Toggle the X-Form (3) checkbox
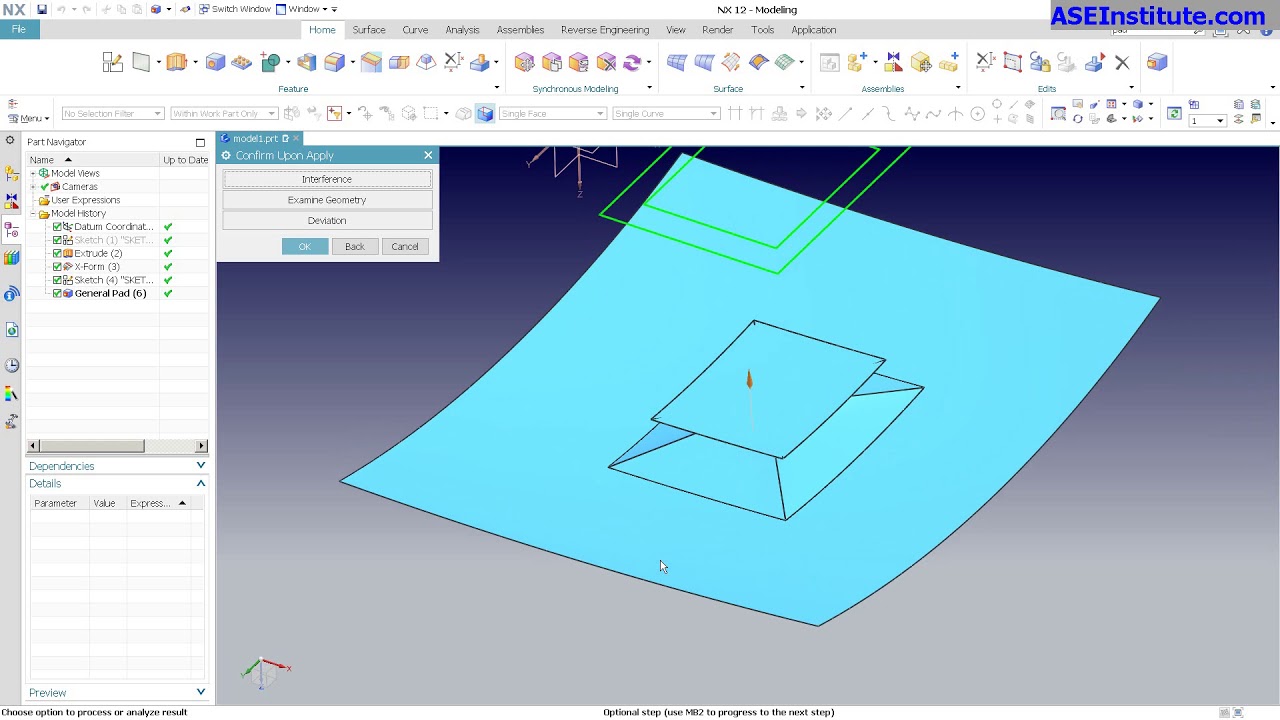The height and width of the screenshot is (720, 1280). [57, 267]
